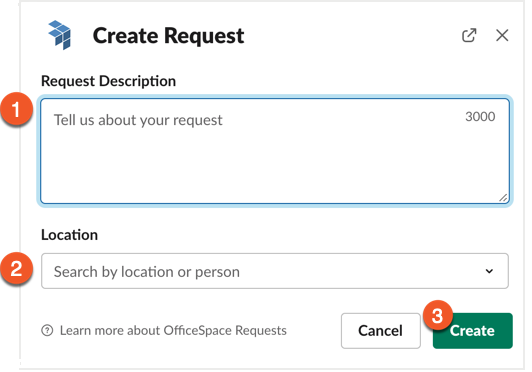Click the Location field label
This screenshot has height=372, width=532.
70,235
